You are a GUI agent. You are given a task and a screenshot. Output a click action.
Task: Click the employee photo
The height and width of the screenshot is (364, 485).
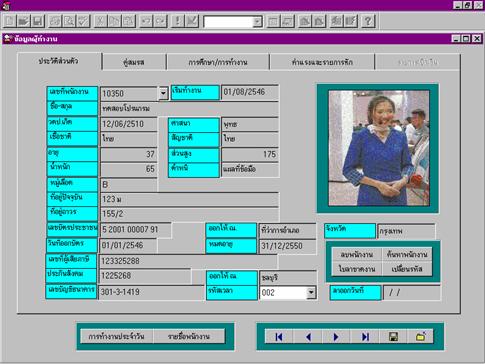coord(379,148)
